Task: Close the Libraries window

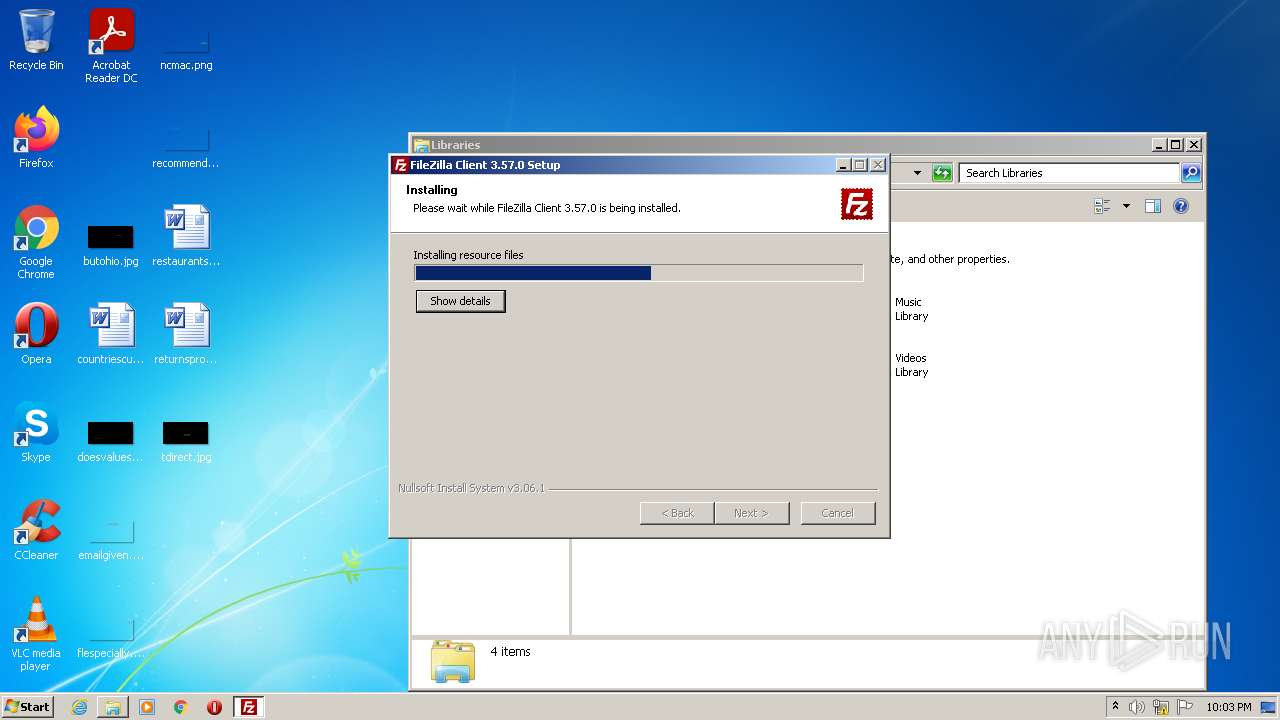Action: click(x=1194, y=145)
